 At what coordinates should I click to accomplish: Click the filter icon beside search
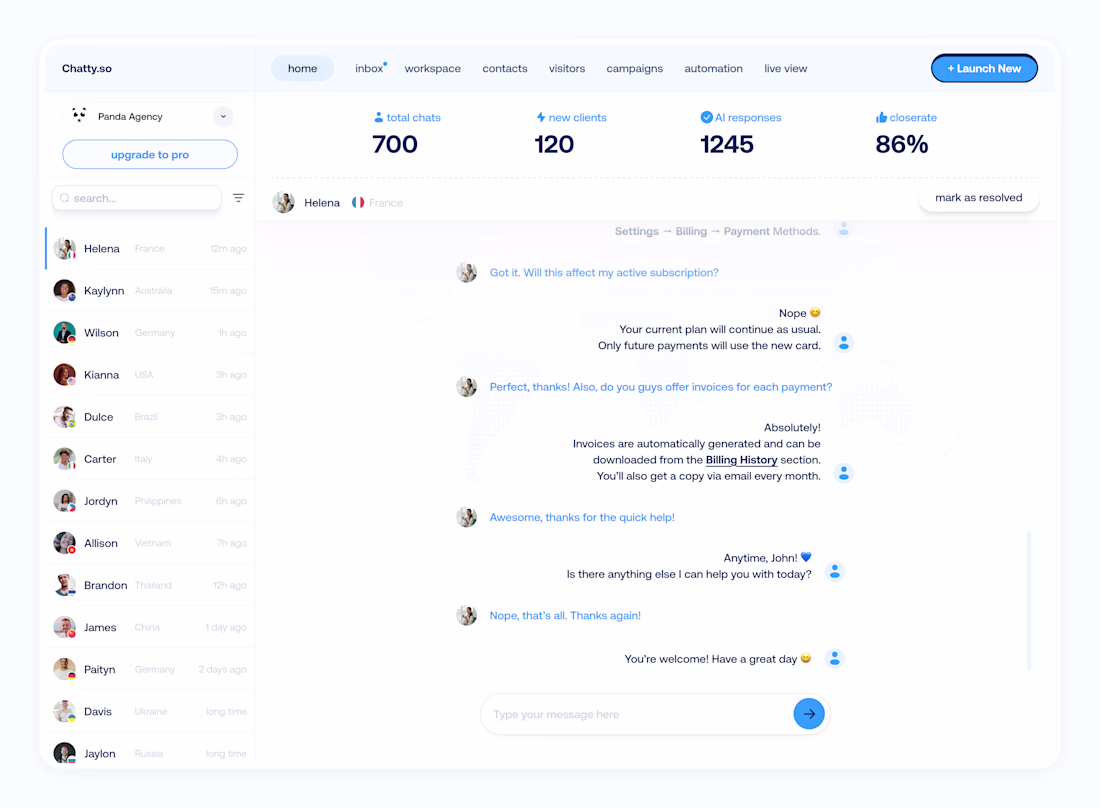(x=239, y=198)
